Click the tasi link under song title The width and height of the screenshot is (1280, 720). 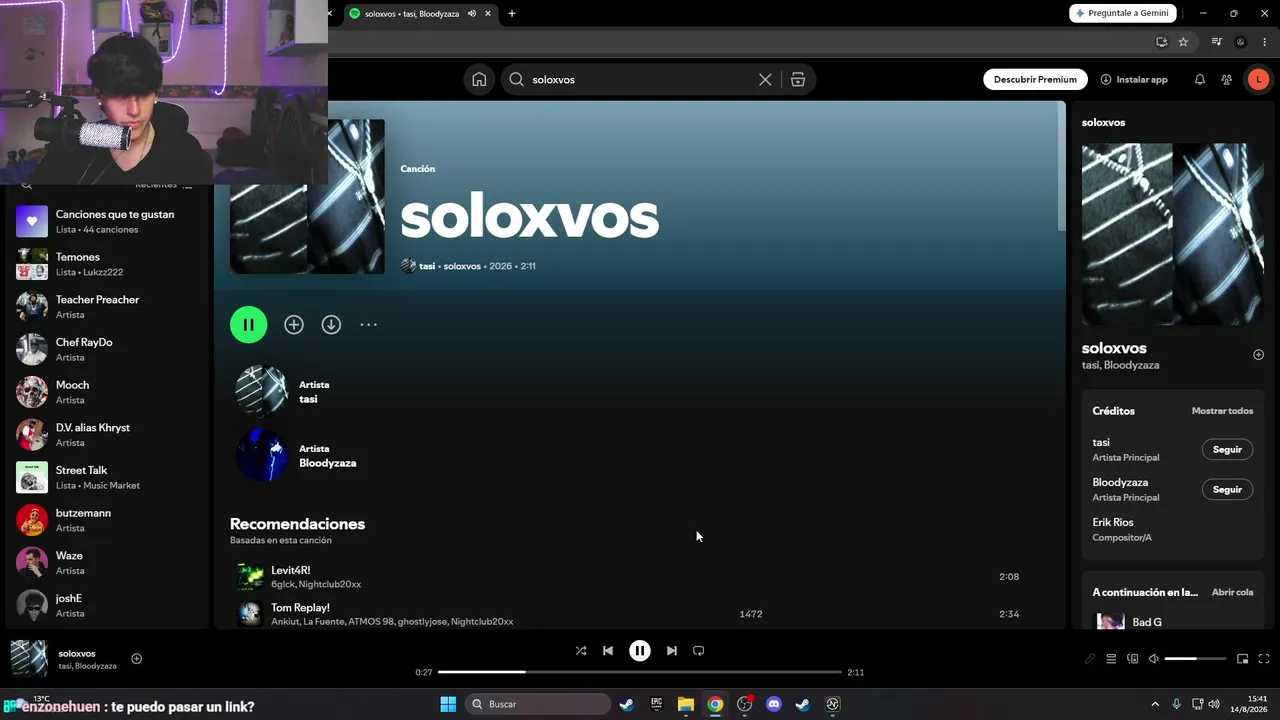click(x=427, y=266)
